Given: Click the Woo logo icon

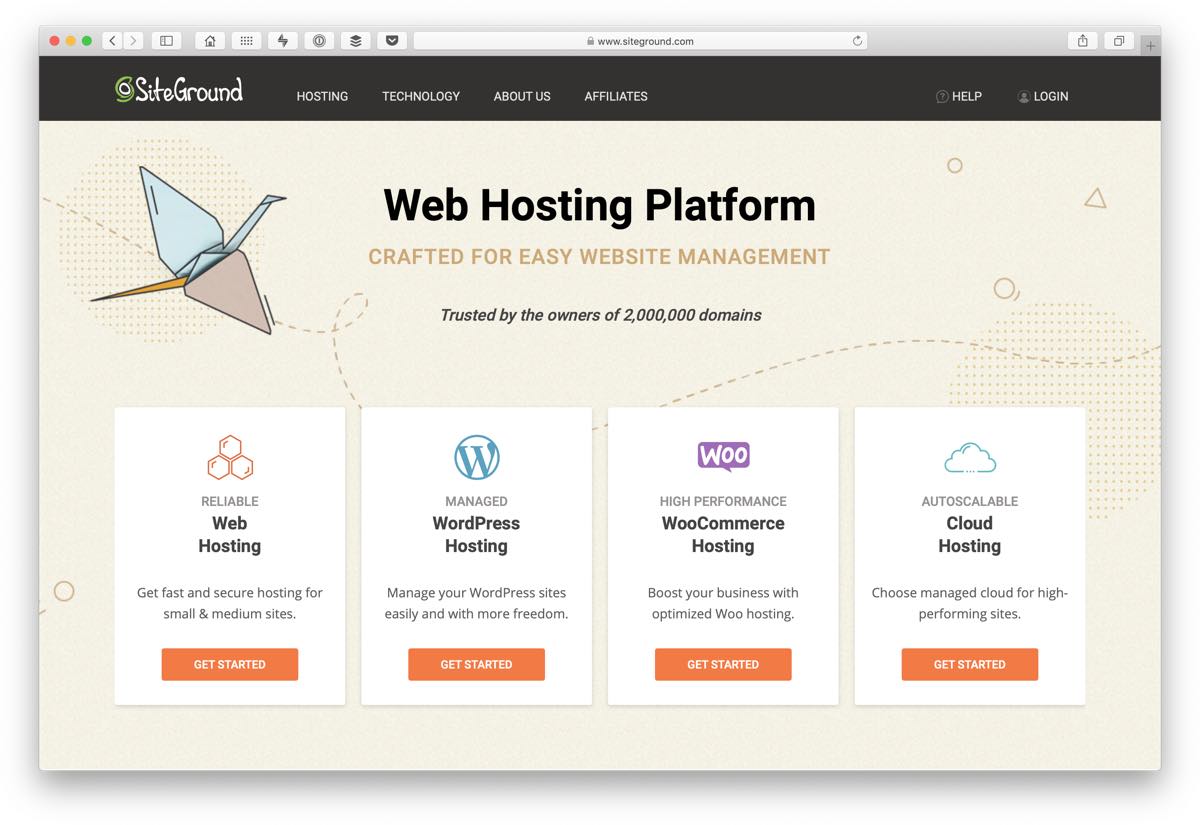Looking at the screenshot, I should coord(723,456).
